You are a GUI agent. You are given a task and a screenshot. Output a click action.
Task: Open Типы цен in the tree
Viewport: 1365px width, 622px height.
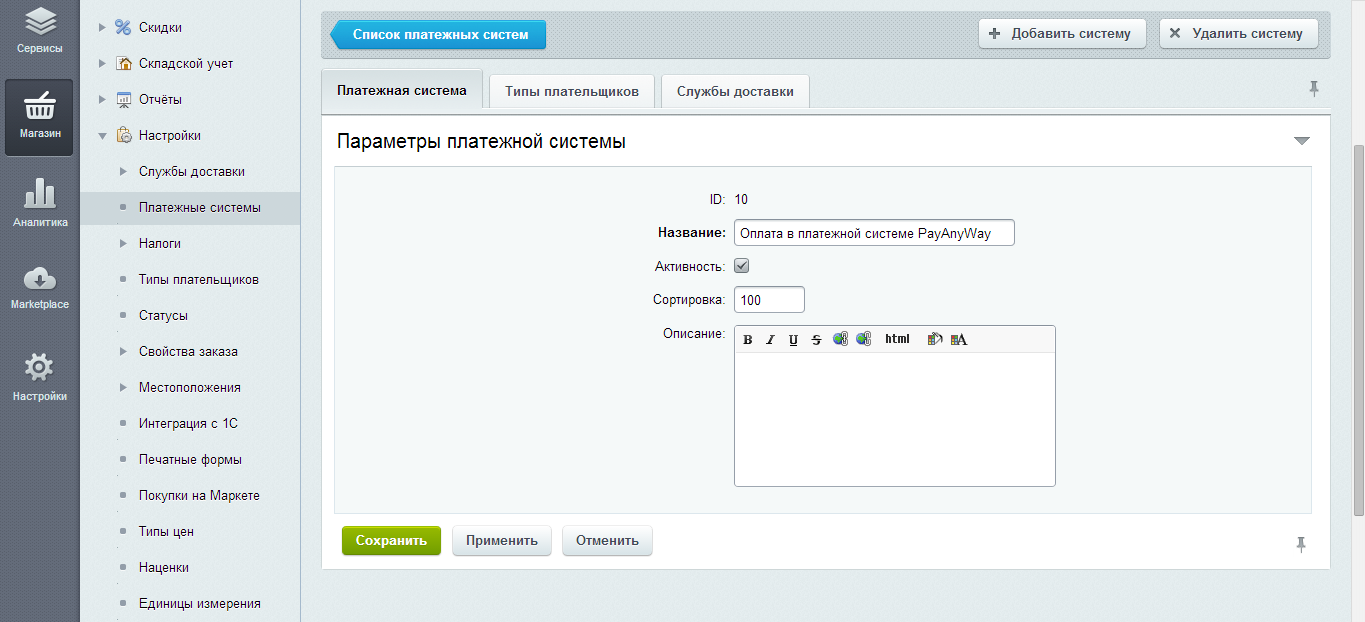166,531
